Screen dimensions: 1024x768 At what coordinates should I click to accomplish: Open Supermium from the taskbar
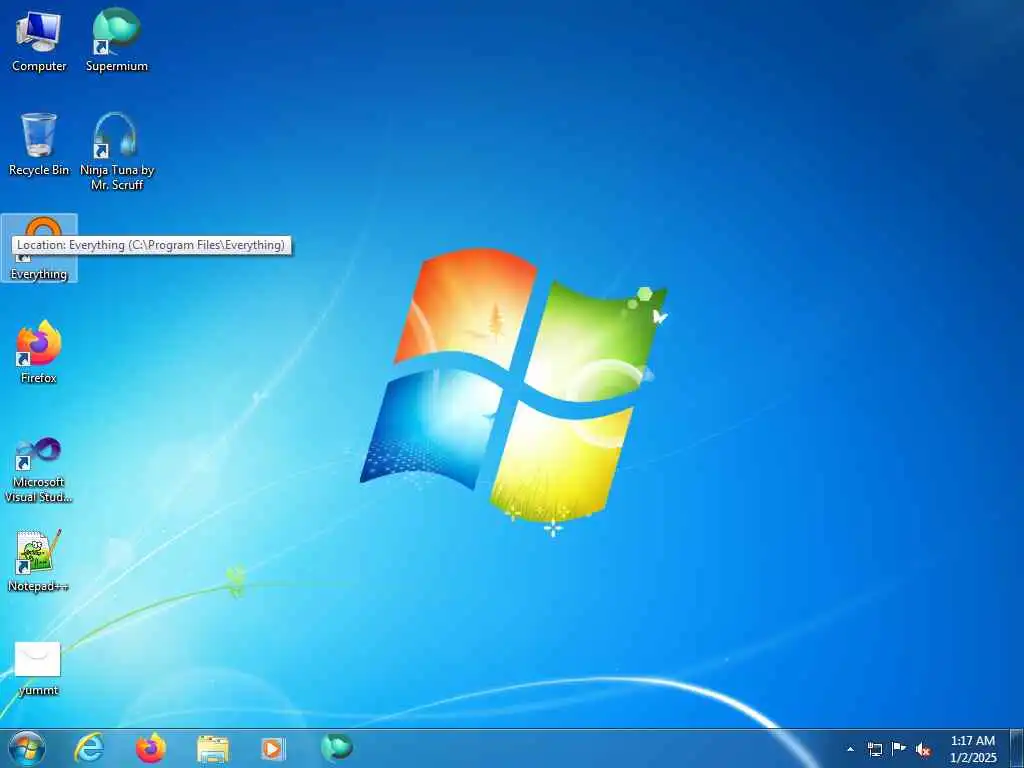click(336, 748)
